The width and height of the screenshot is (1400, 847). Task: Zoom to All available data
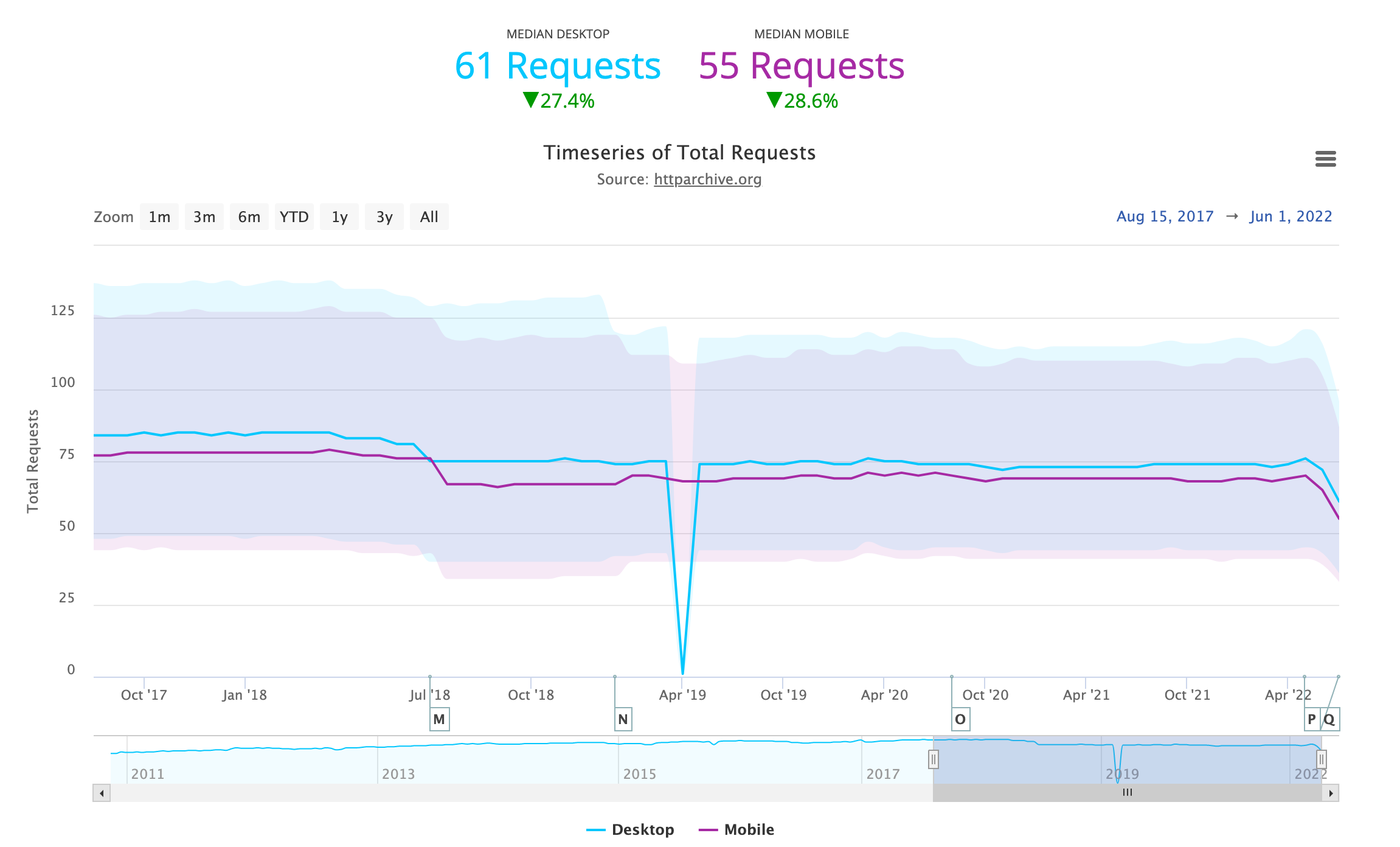click(x=429, y=217)
